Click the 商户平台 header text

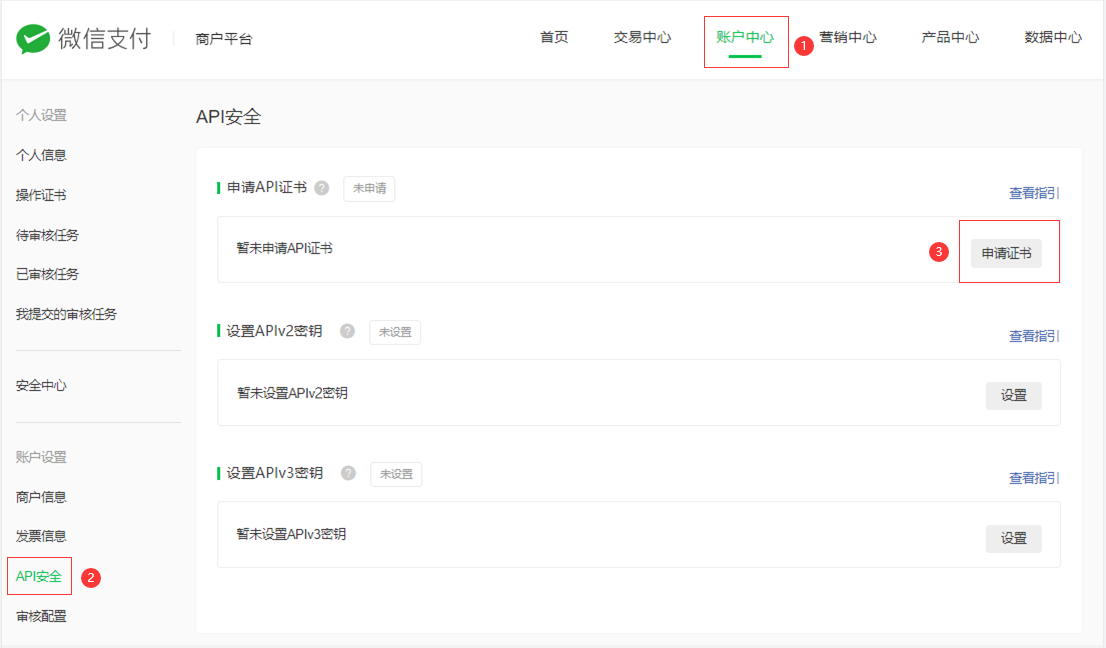[x=224, y=39]
